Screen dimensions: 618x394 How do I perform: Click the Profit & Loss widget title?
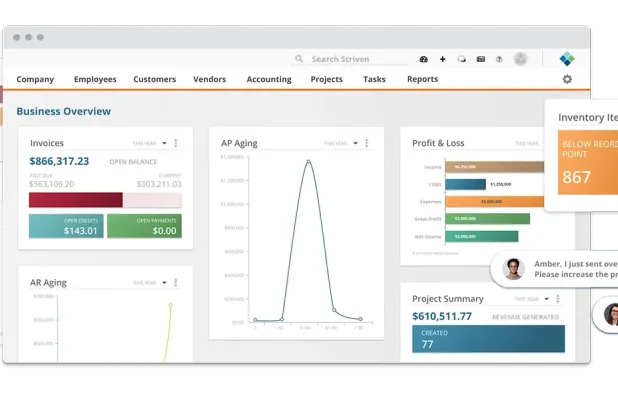(438, 143)
